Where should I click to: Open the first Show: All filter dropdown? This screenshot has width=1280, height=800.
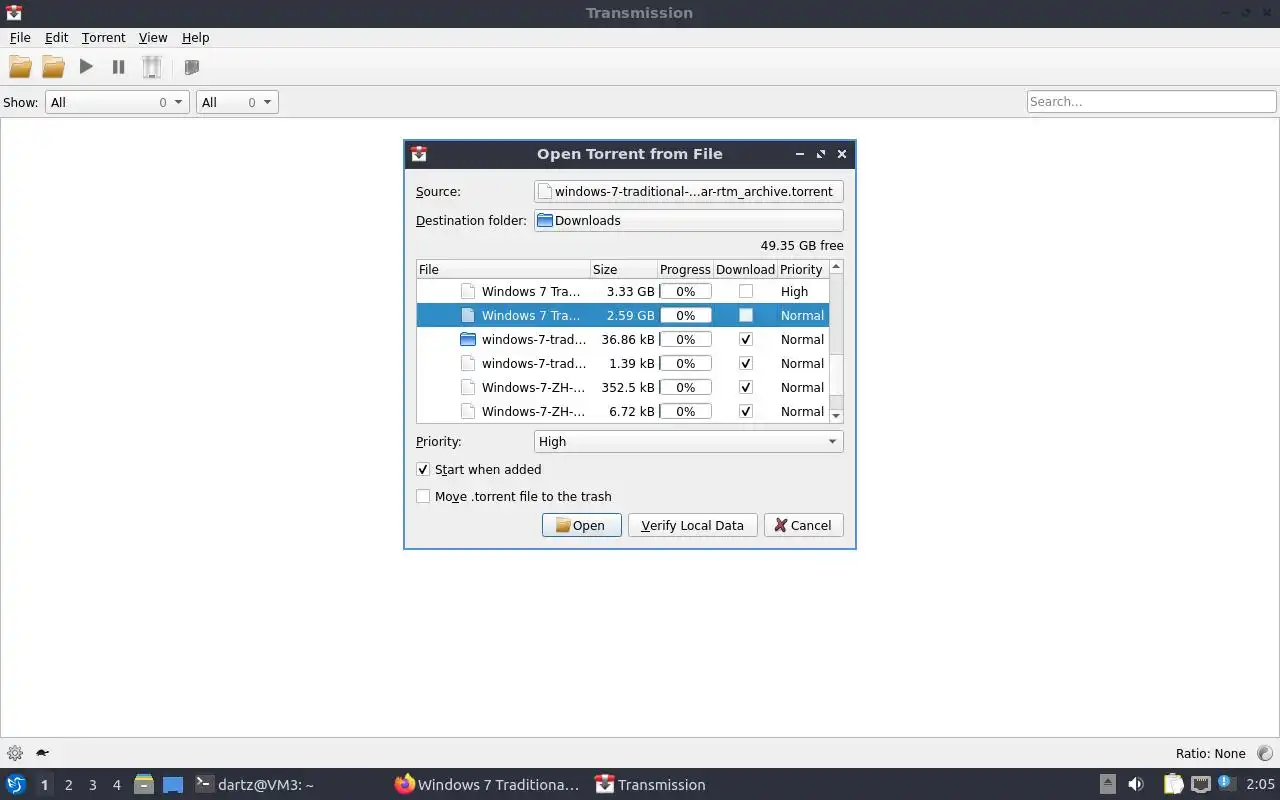click(117, 102)
